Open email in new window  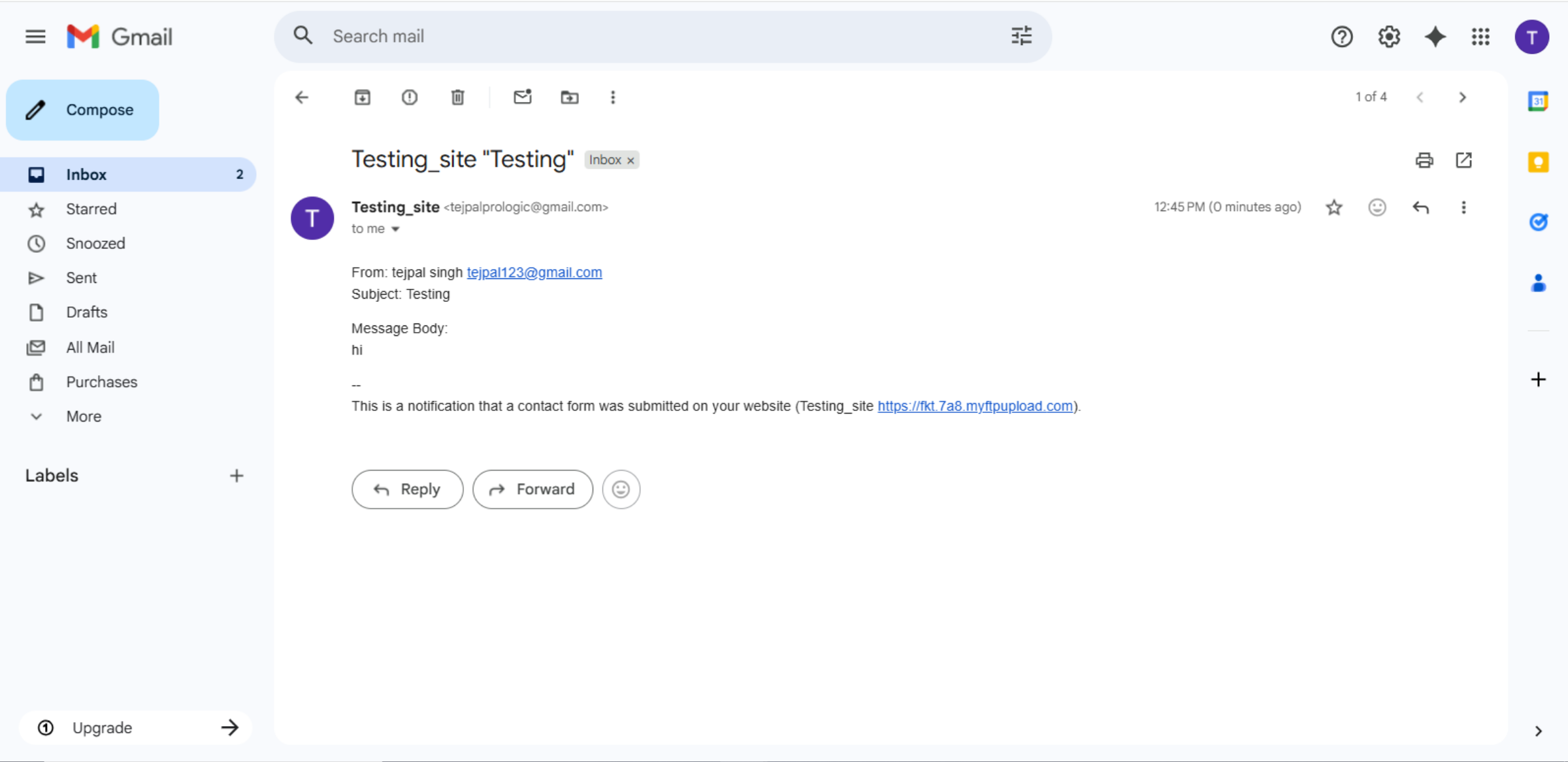click(1463, 160)
